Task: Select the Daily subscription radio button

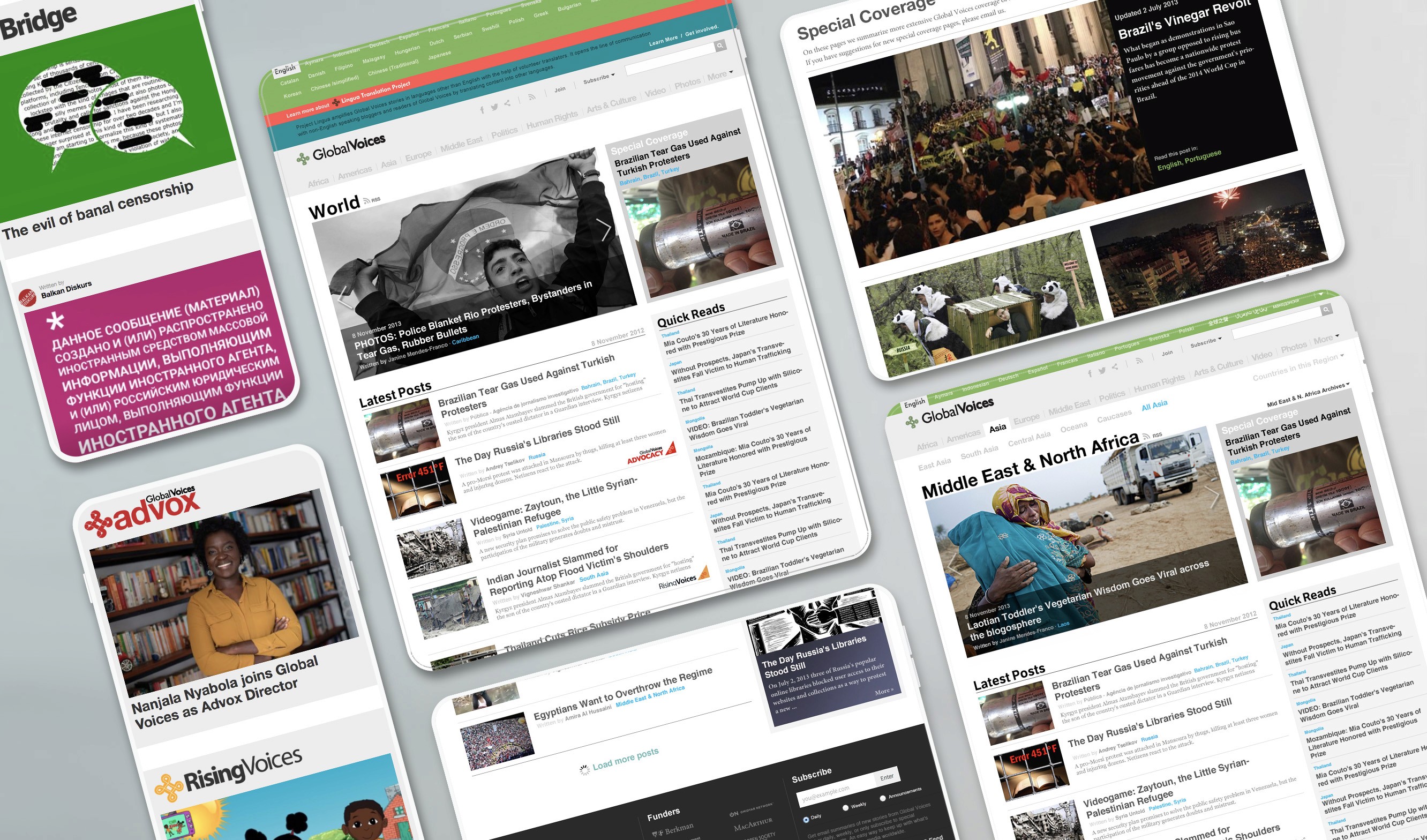Action: (806, 820)
